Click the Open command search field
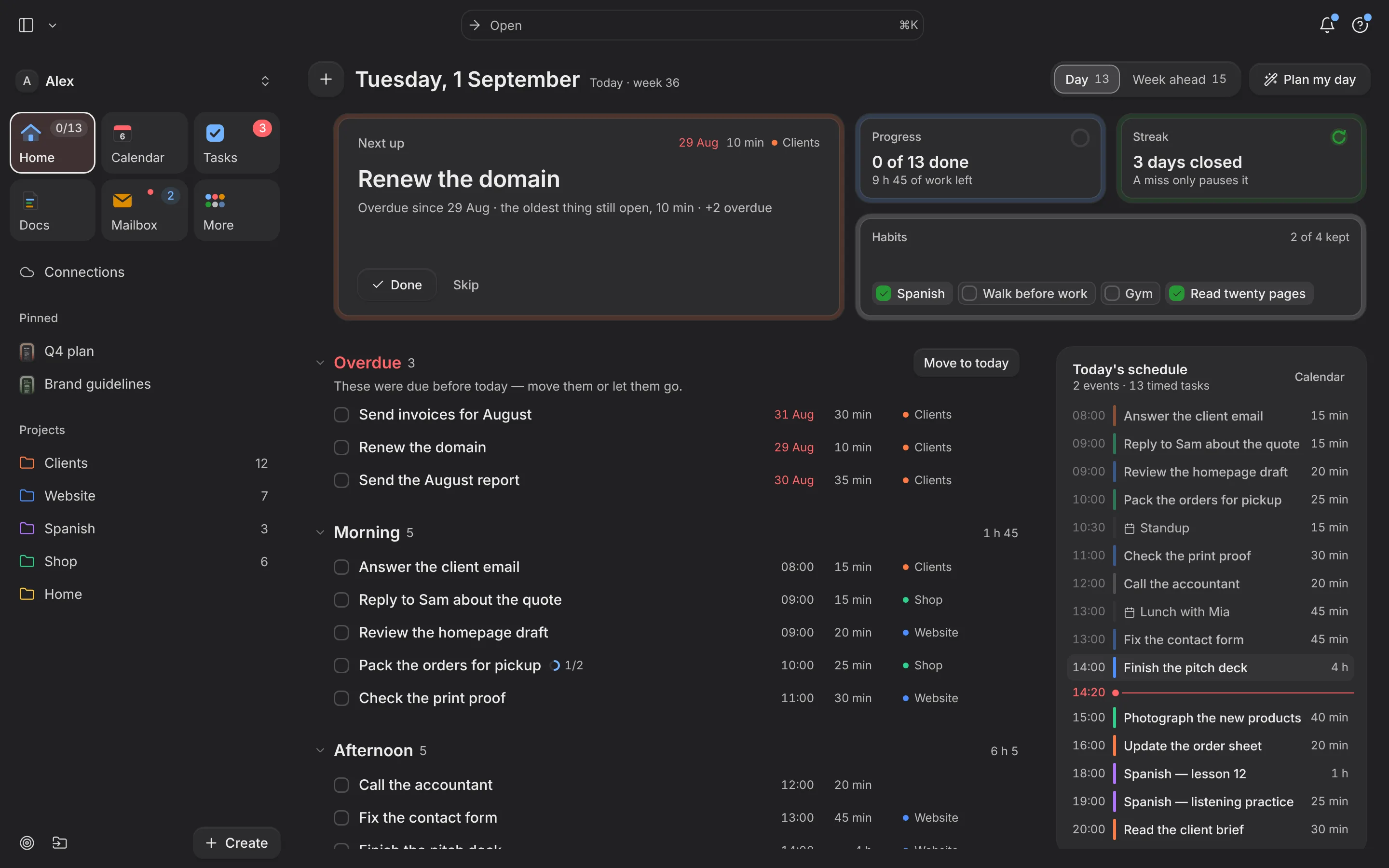The height and width of the screenshot is (868, 1389). pyautogui.click(x=692, y=25)
